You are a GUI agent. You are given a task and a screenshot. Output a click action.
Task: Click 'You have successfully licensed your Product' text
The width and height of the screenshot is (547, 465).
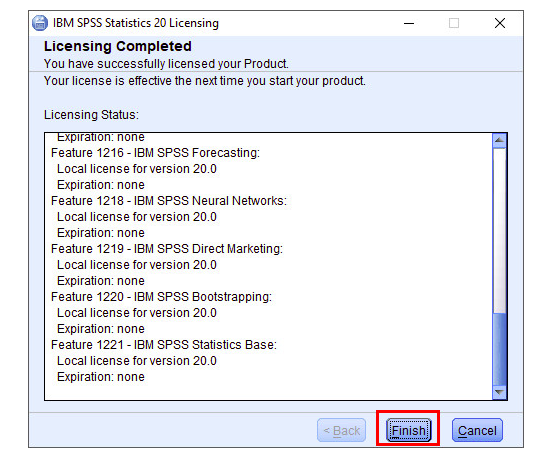[166, 64]
